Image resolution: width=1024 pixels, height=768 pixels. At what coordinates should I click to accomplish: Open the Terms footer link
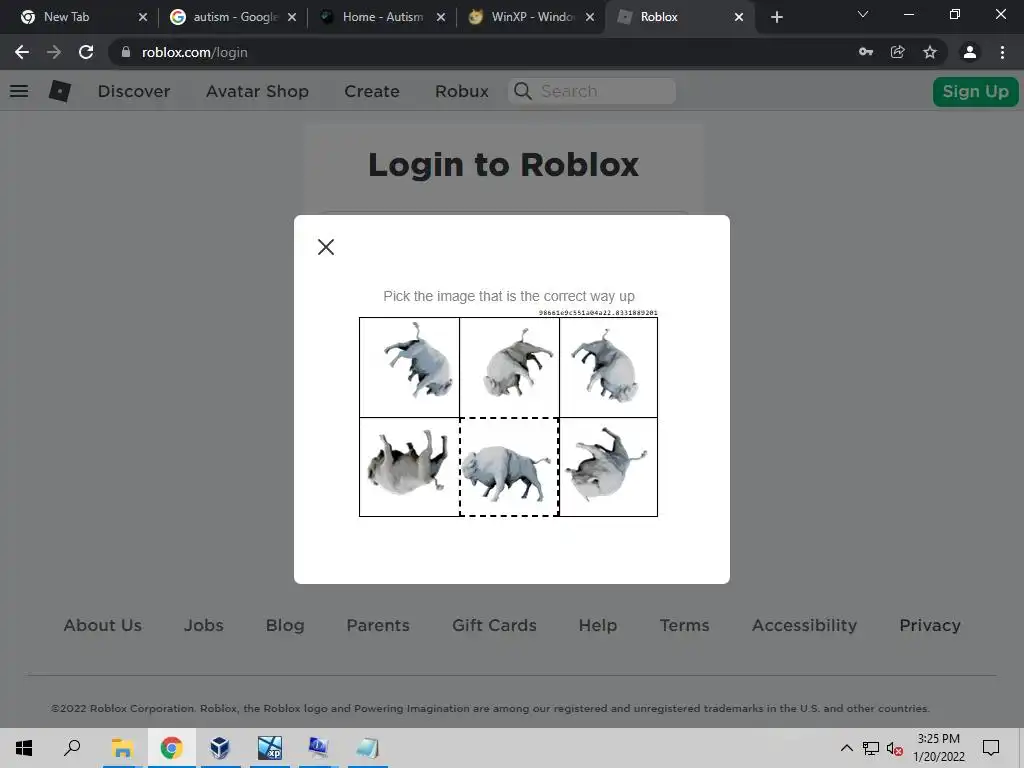point(684,625)
